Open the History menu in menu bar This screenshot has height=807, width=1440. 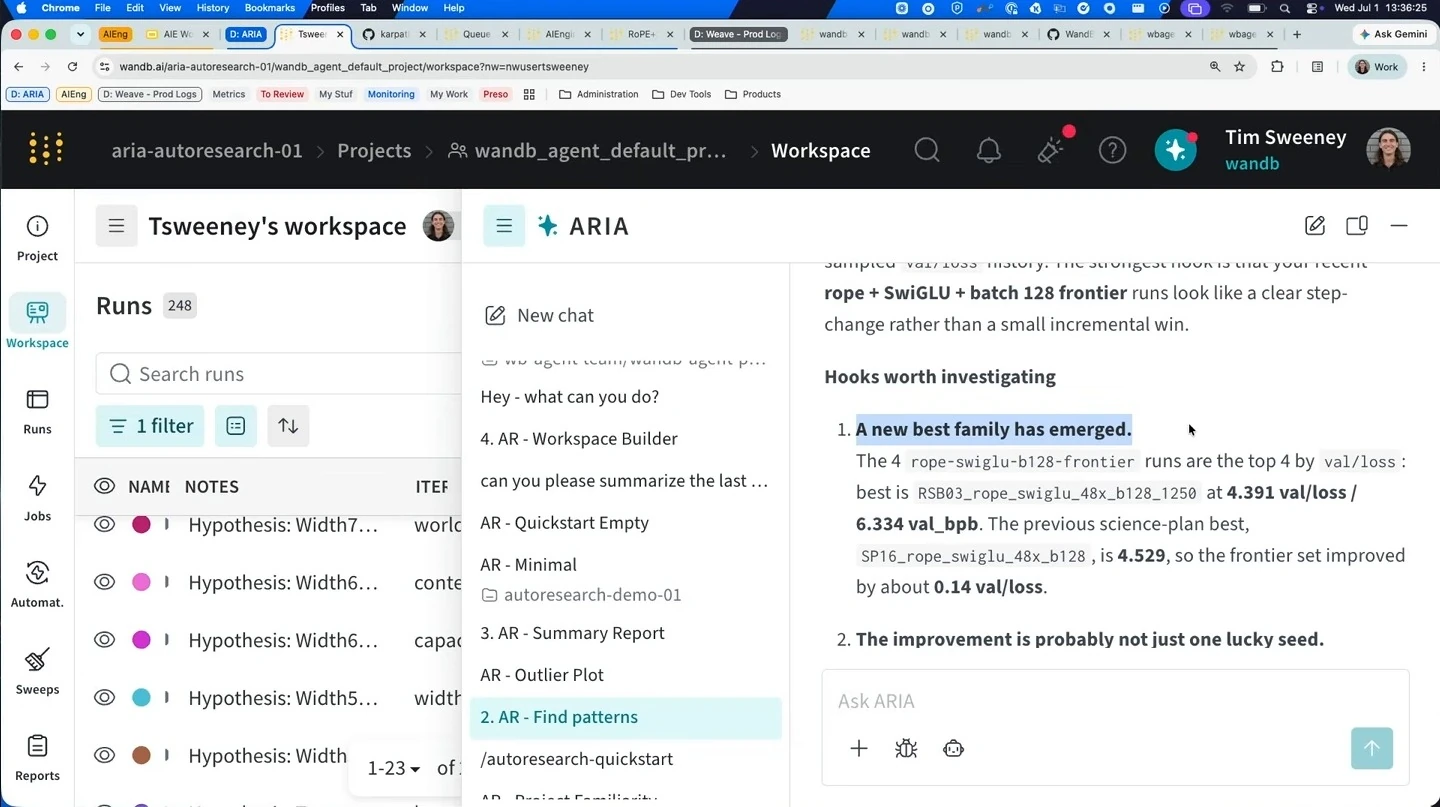coord(213,8)
